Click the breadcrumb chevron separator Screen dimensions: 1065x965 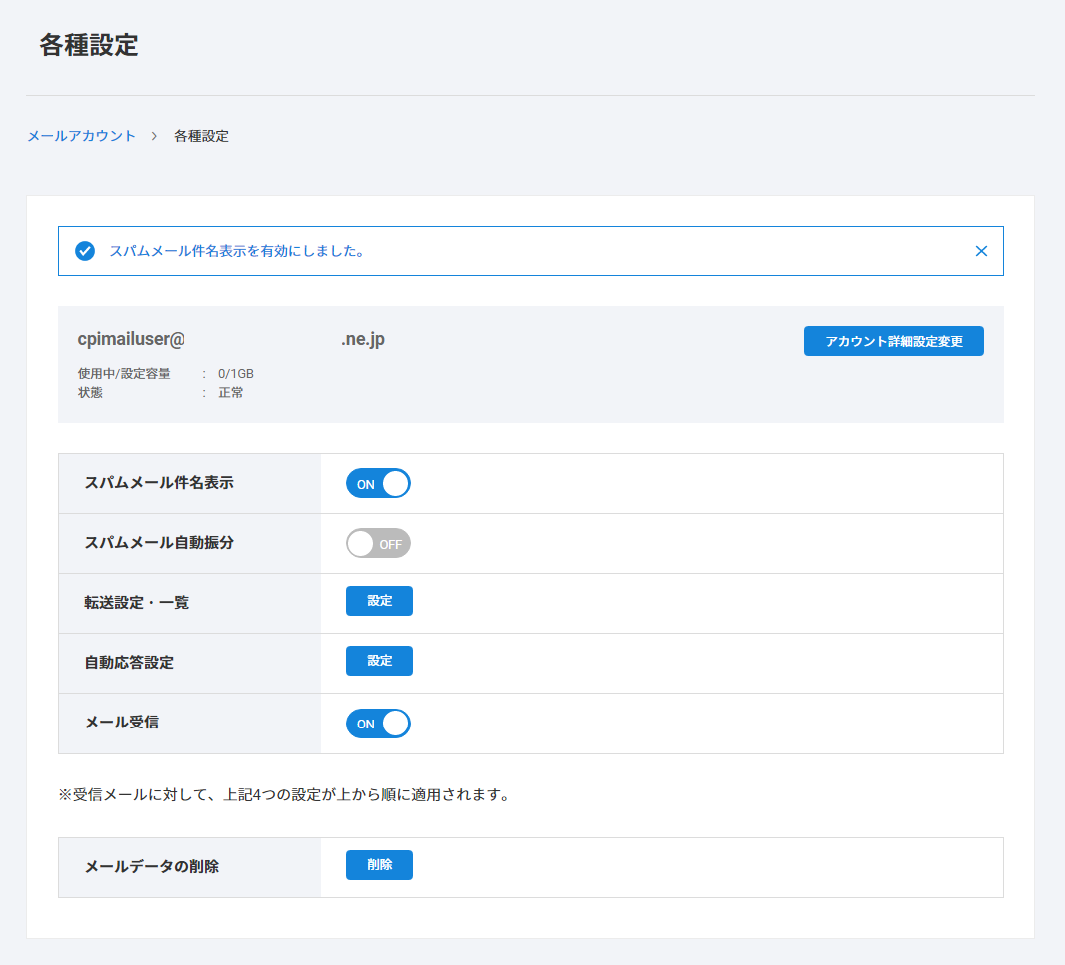point(155,136)
